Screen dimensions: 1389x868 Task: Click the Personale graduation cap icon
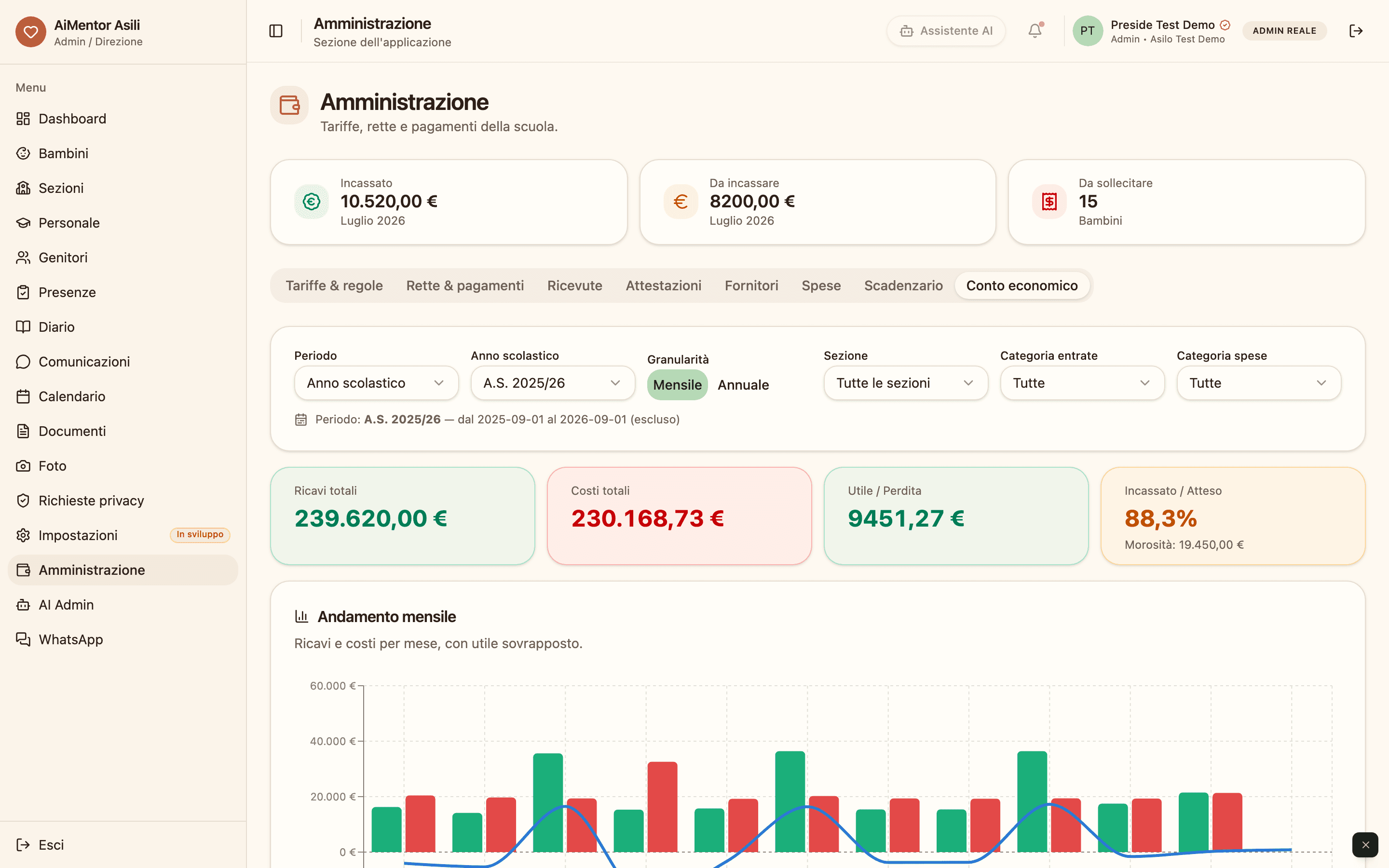(23, 223)
